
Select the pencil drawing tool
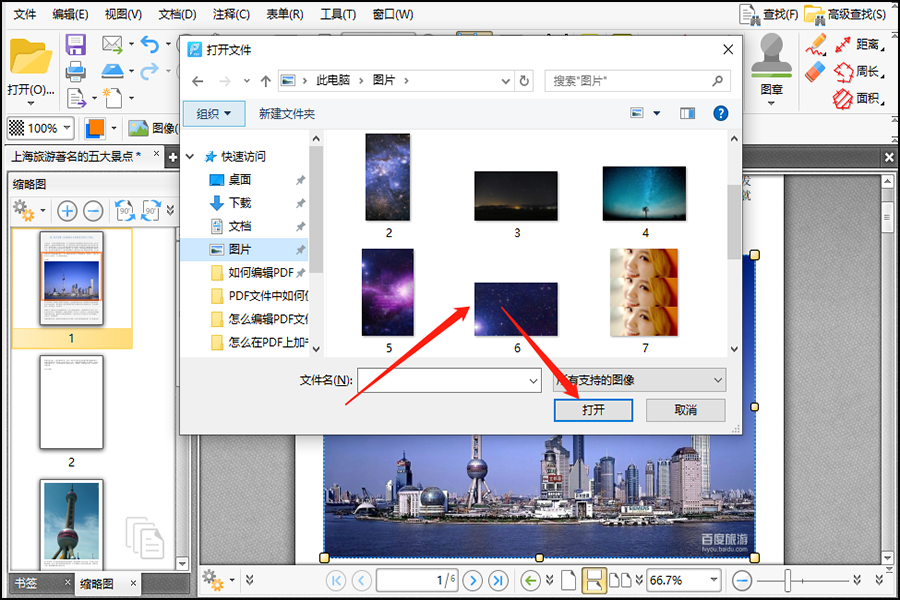tap(815, 44)
